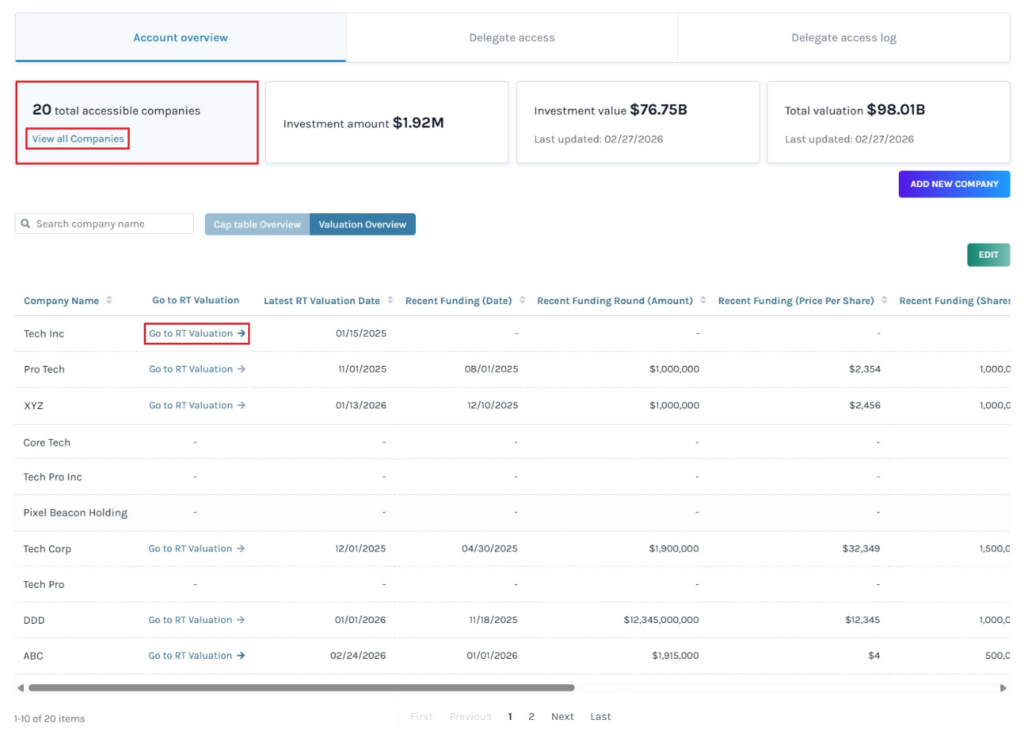Viewport: 1024px width, 740px height.
Task: Jump to page 2 of results
Action: tap(531, 717)
